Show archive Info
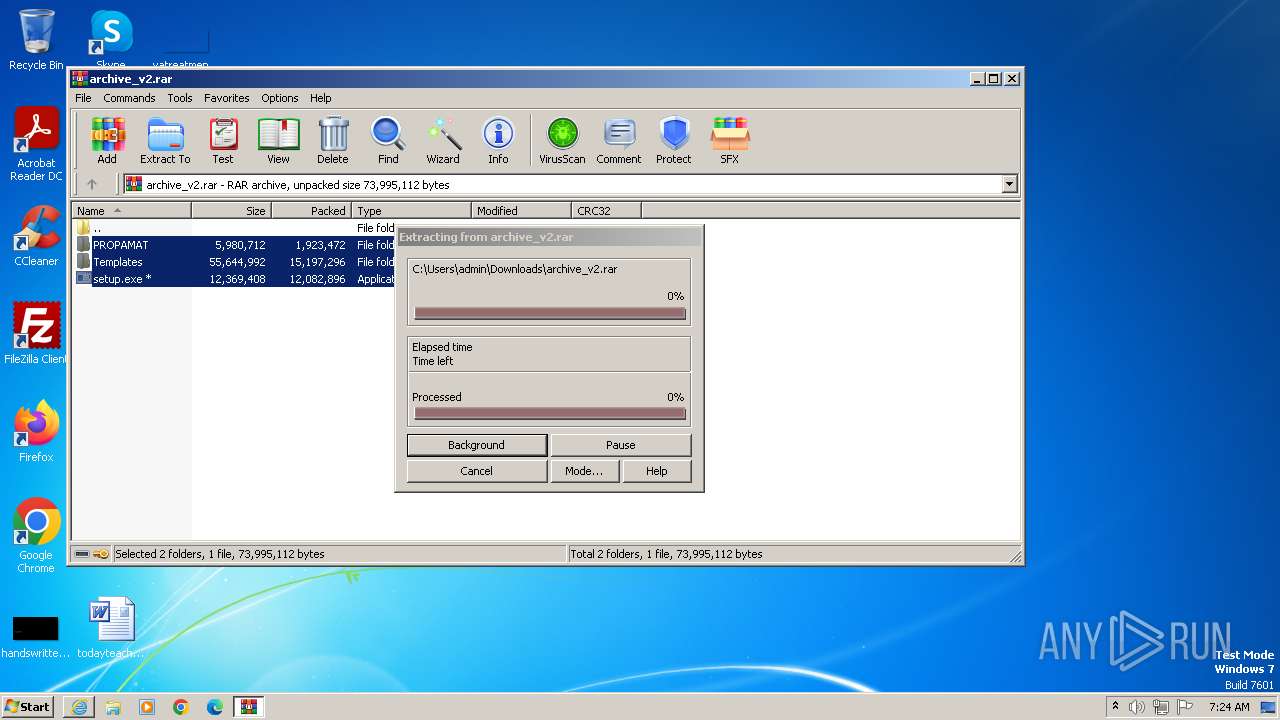The height and width of the screenshot is (720, 1280). point(498,140)
